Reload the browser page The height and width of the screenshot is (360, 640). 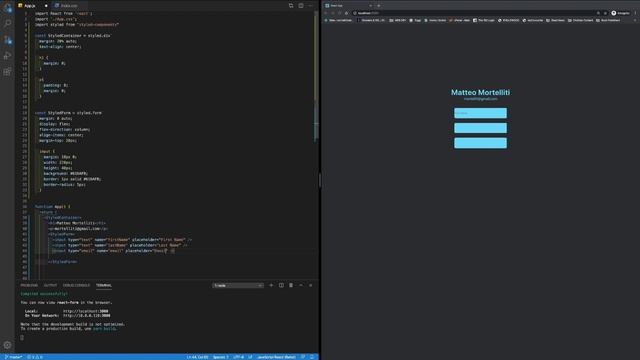[340, 13]
